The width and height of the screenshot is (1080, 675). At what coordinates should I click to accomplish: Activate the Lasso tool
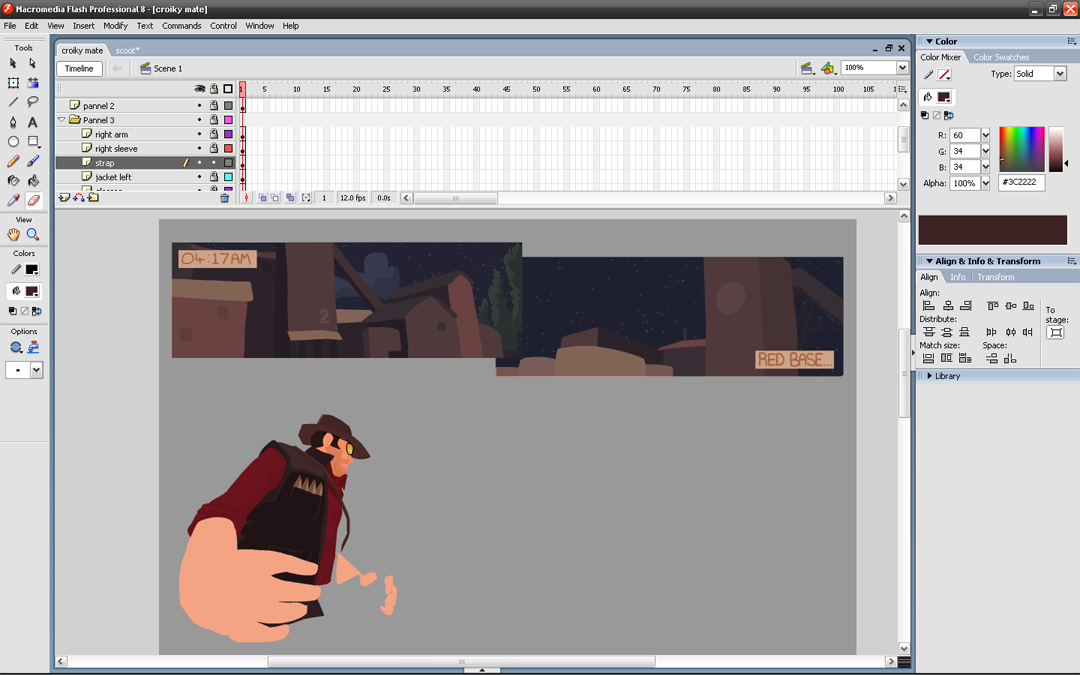coord(33,102)
